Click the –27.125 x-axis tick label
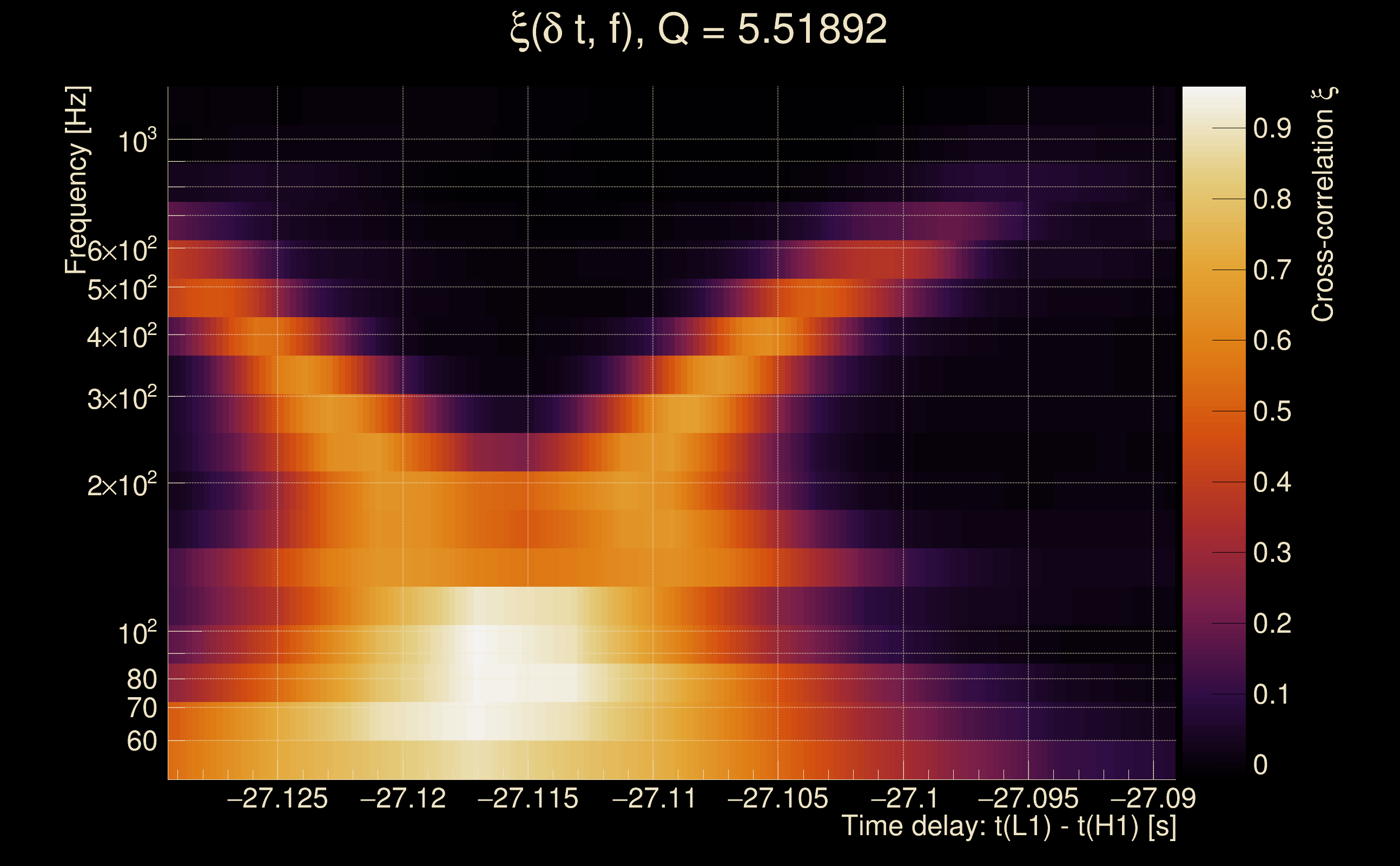 coord(278,798)
